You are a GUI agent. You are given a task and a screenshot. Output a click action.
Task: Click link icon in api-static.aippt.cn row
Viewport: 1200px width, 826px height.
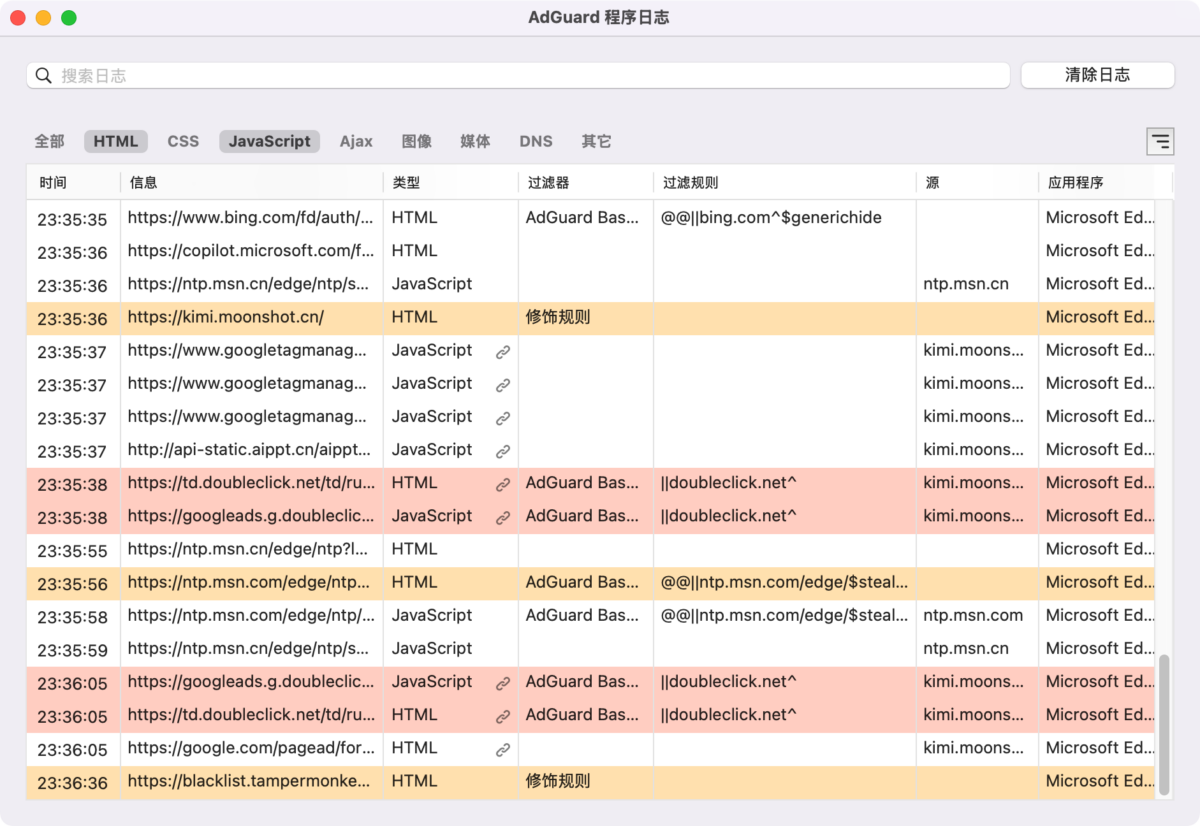point(503,451)
